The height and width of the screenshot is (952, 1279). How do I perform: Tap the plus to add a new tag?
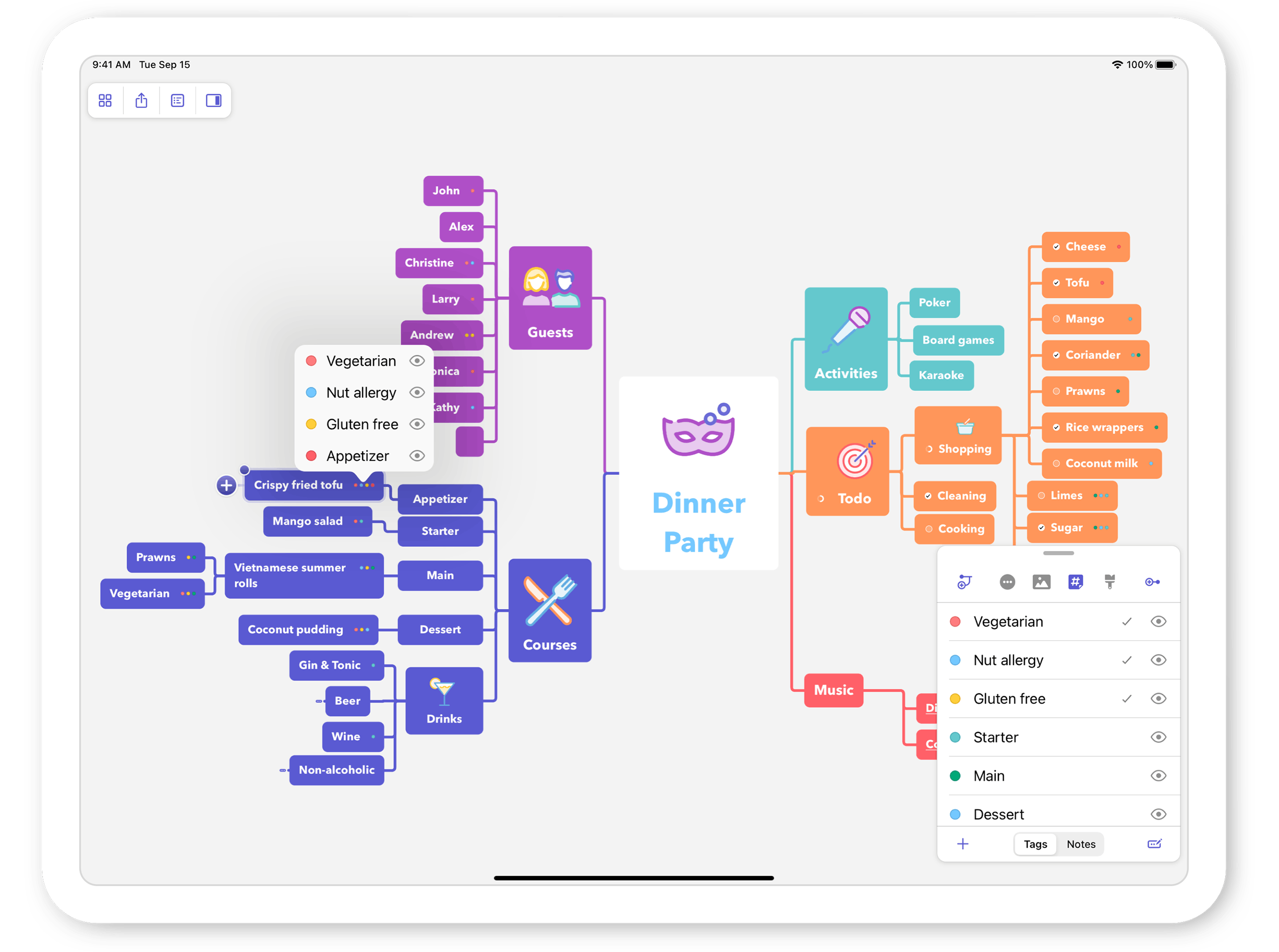click(963, 844)
